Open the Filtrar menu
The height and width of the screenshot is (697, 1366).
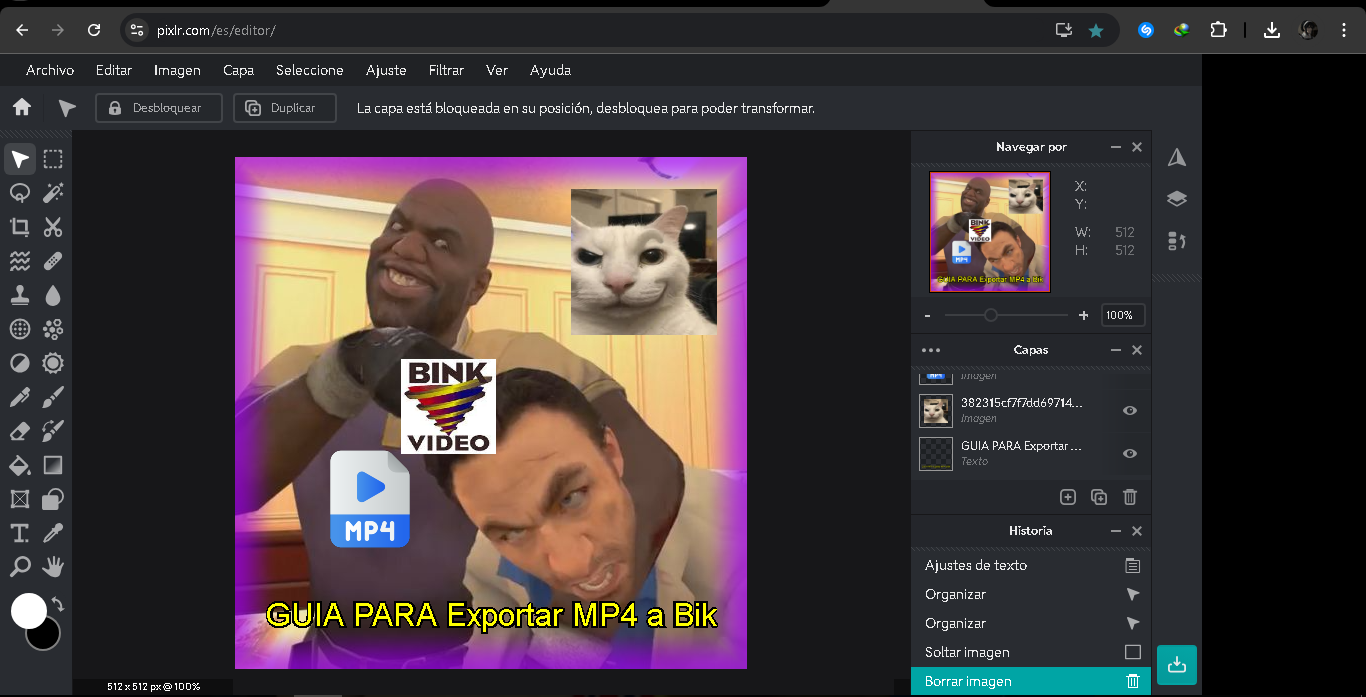pyautogui.click(x=446, y=70)
